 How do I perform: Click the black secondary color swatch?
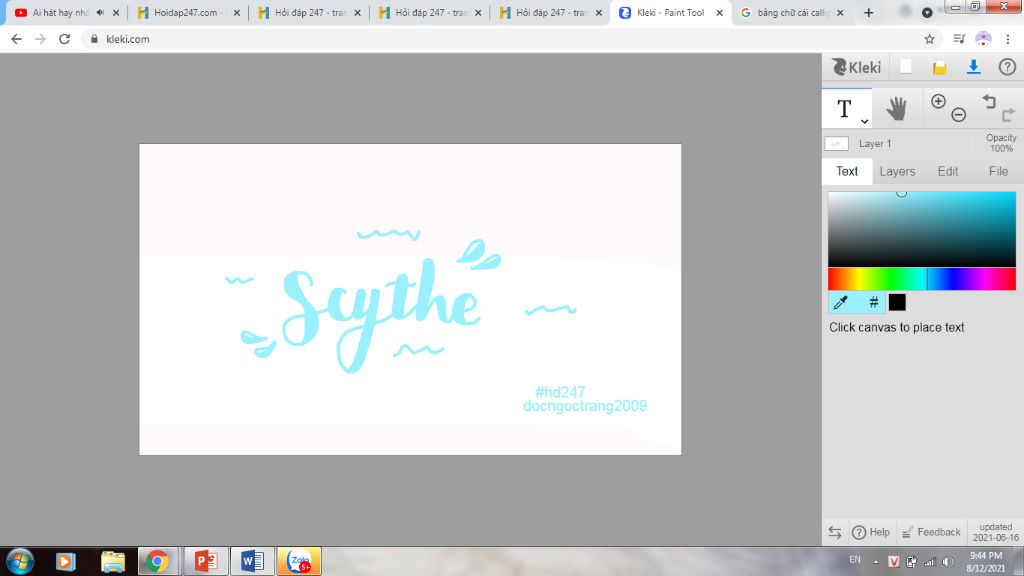coord(897,302)
